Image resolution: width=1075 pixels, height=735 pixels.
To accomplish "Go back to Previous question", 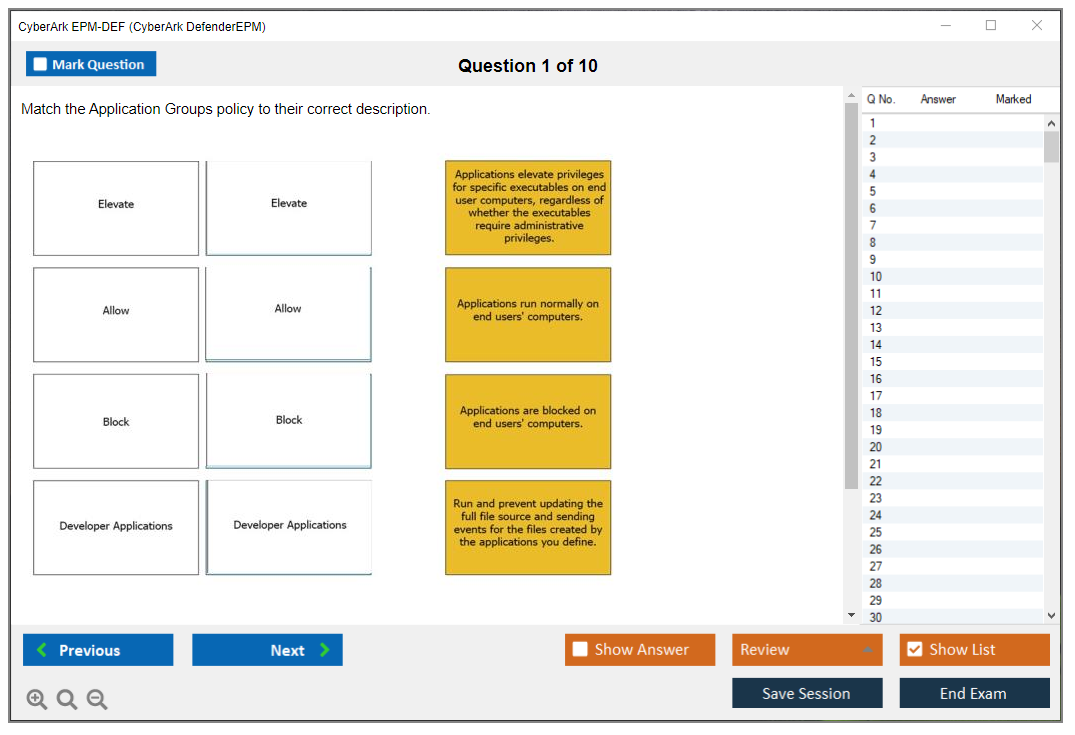I will point(98,650).
